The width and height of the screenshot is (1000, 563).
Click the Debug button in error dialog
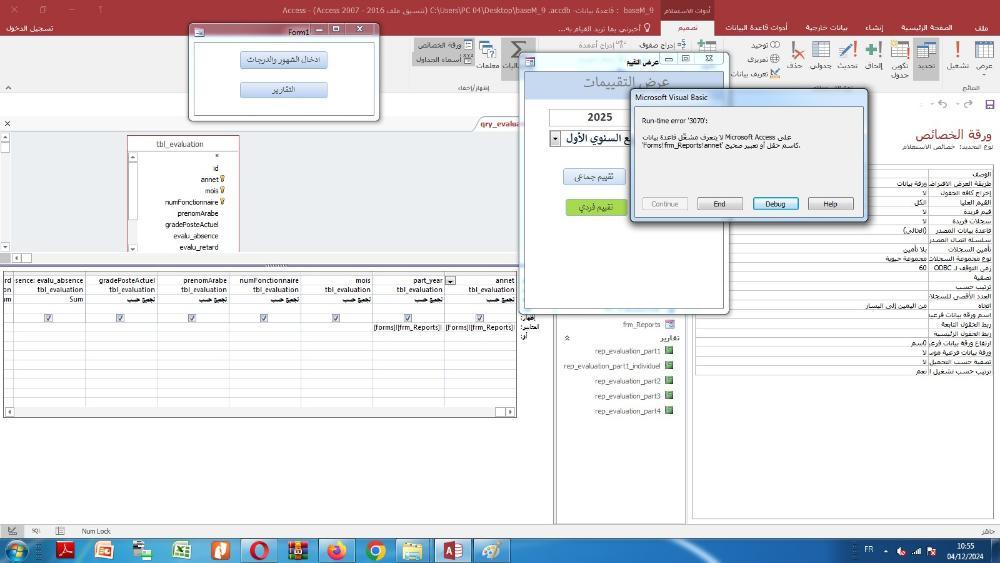[x=775, y=204]
